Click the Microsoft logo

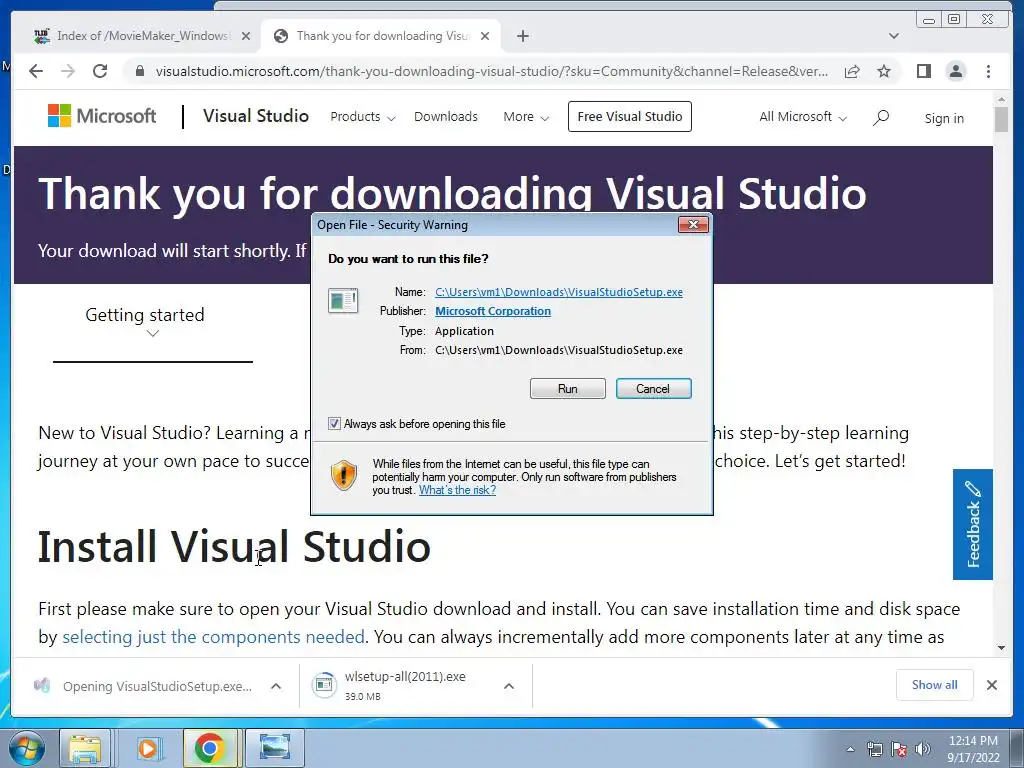tap(102, 116)
